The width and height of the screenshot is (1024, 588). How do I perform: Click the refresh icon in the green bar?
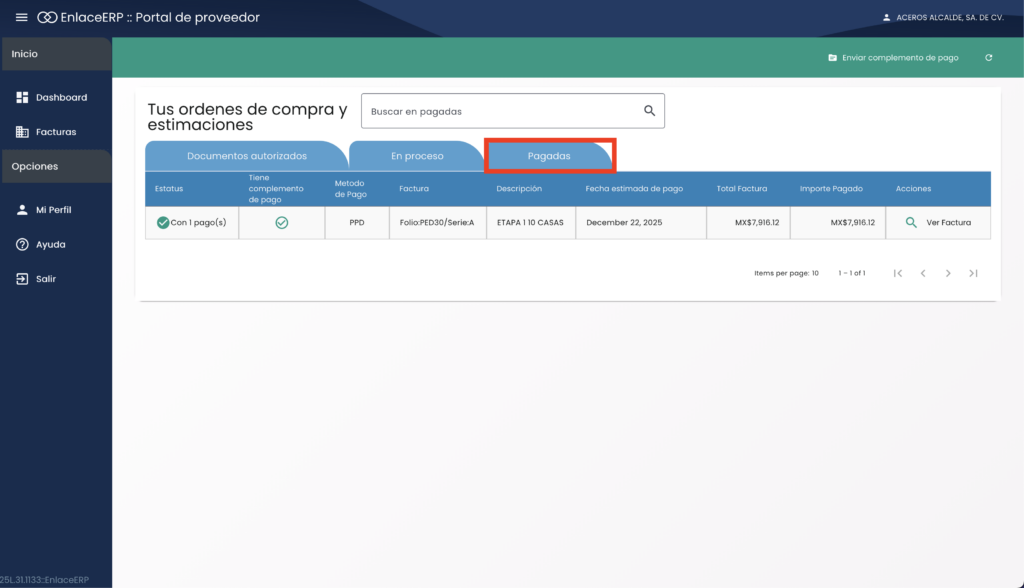coord(989,57)
